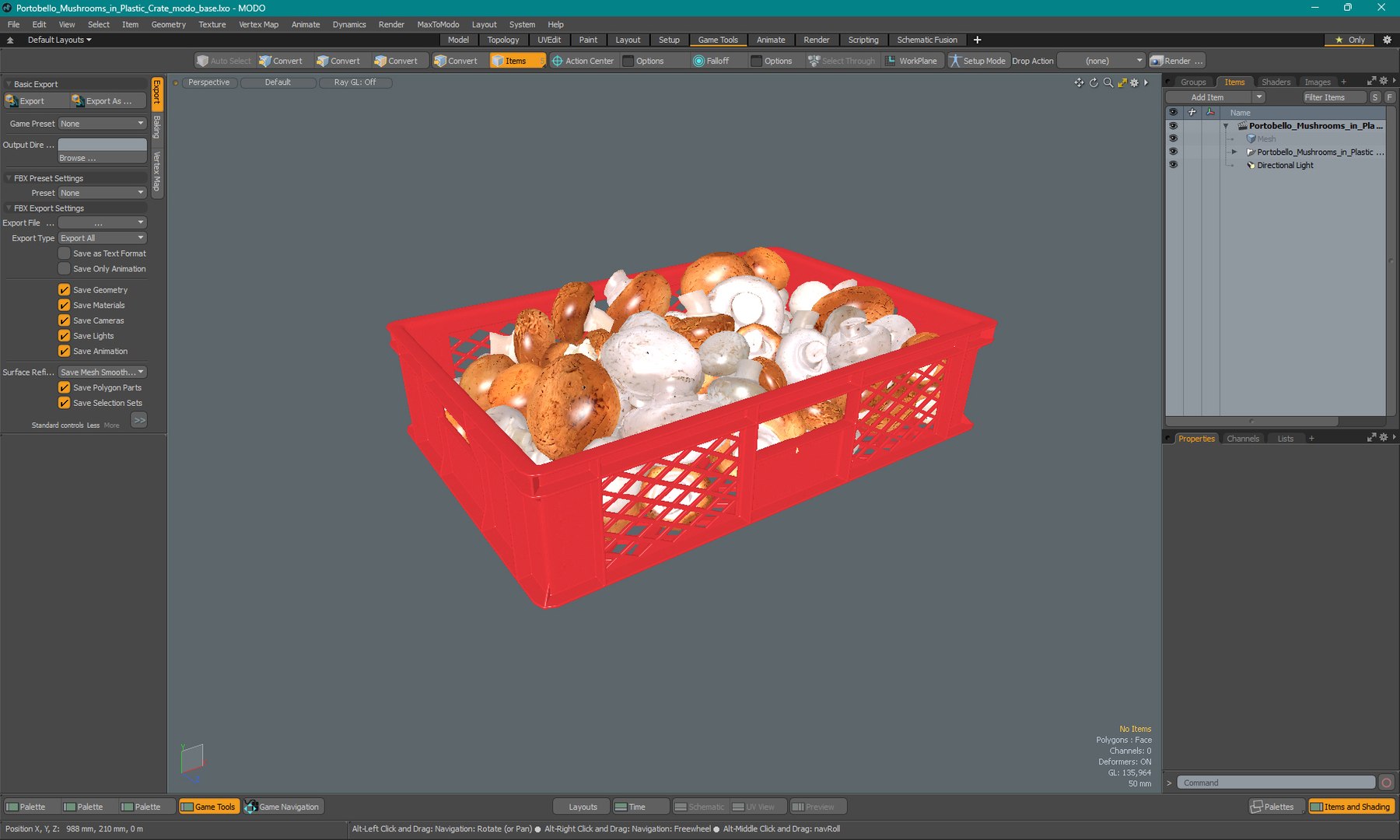Toggle Save Materials checkbox
Image resolution: width=1400 pixels, height=840 pixels.
pyautogui.click(x=65, y=305)
